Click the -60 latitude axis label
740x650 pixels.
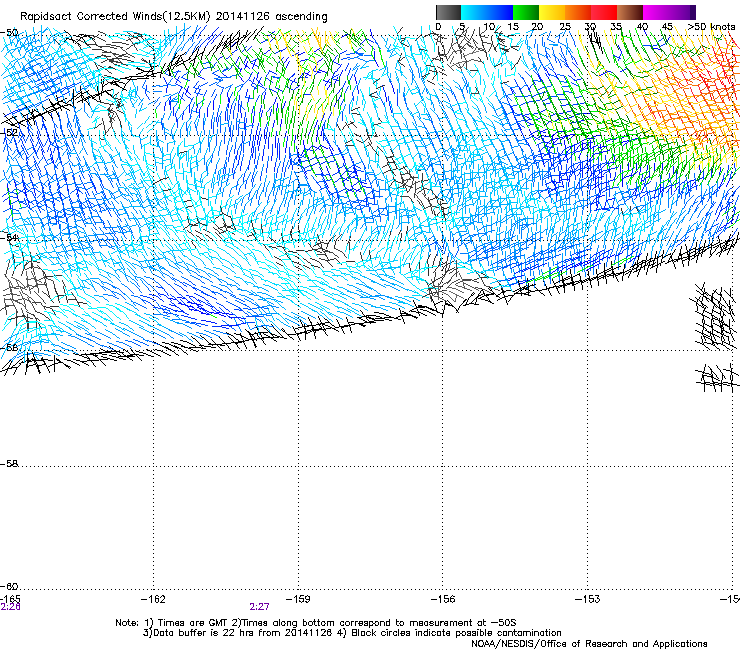click(x=9, y=586)
